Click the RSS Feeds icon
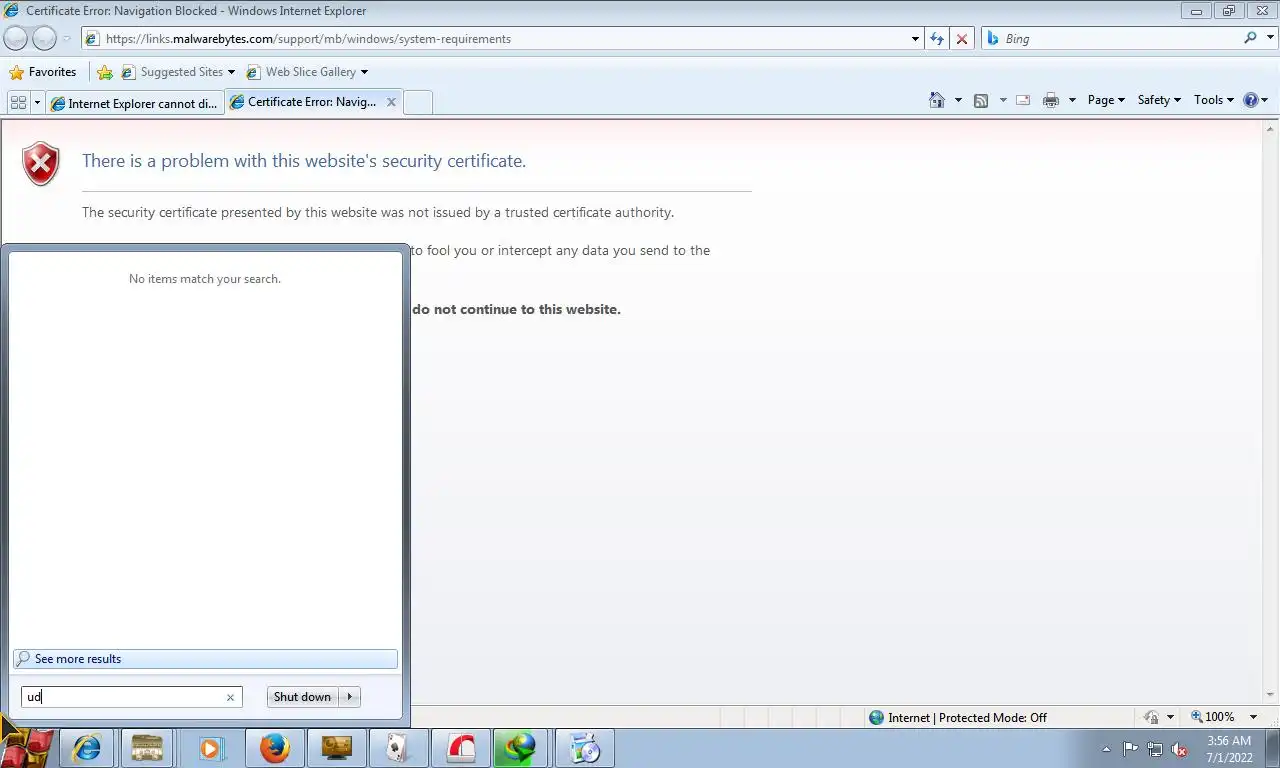The width and height of the screenshot is (1280, 768). [x=981, y=100]
